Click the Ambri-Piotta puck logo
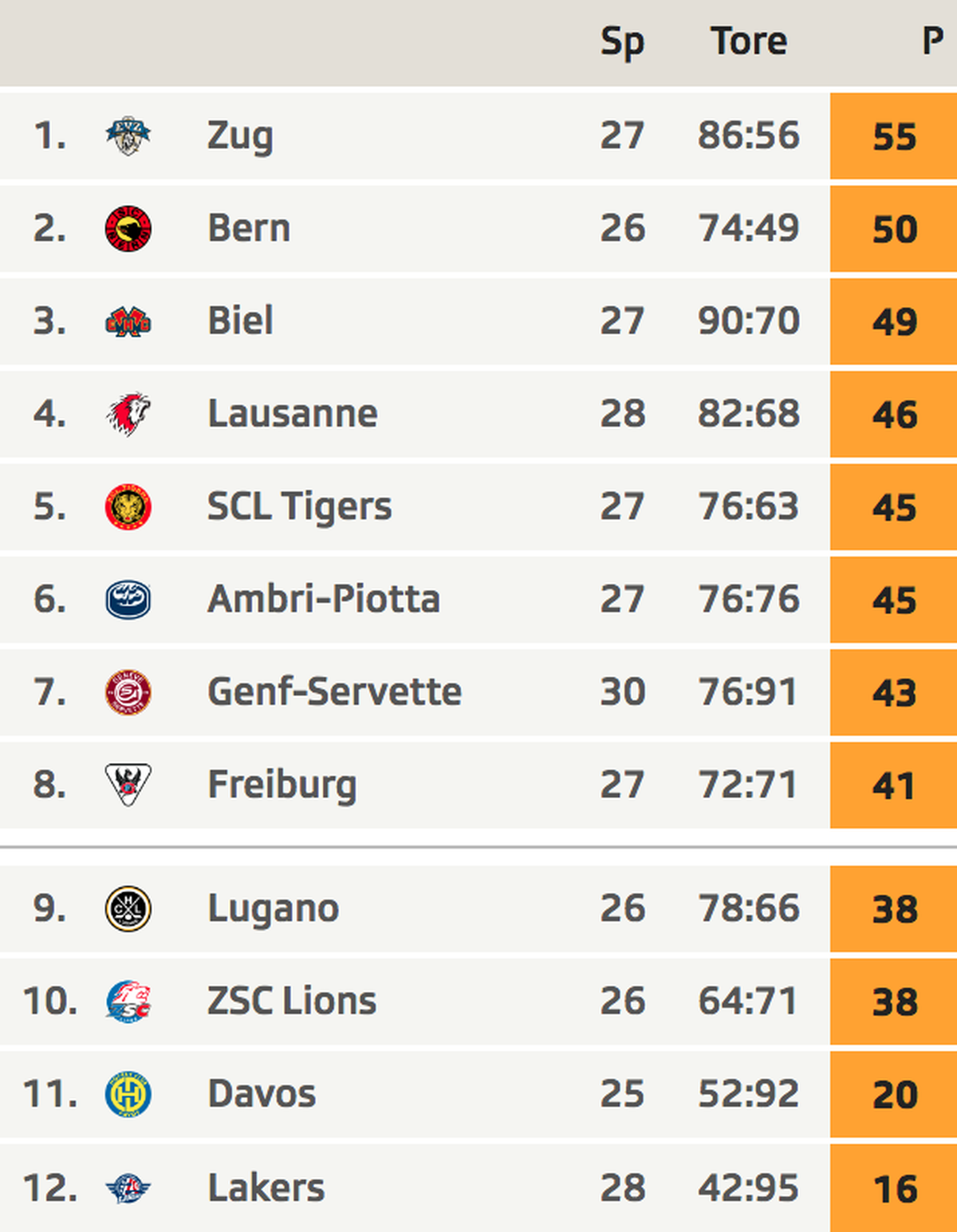Image resolution: width=957 pixels, height=1232 pixels. coord(128,600)
